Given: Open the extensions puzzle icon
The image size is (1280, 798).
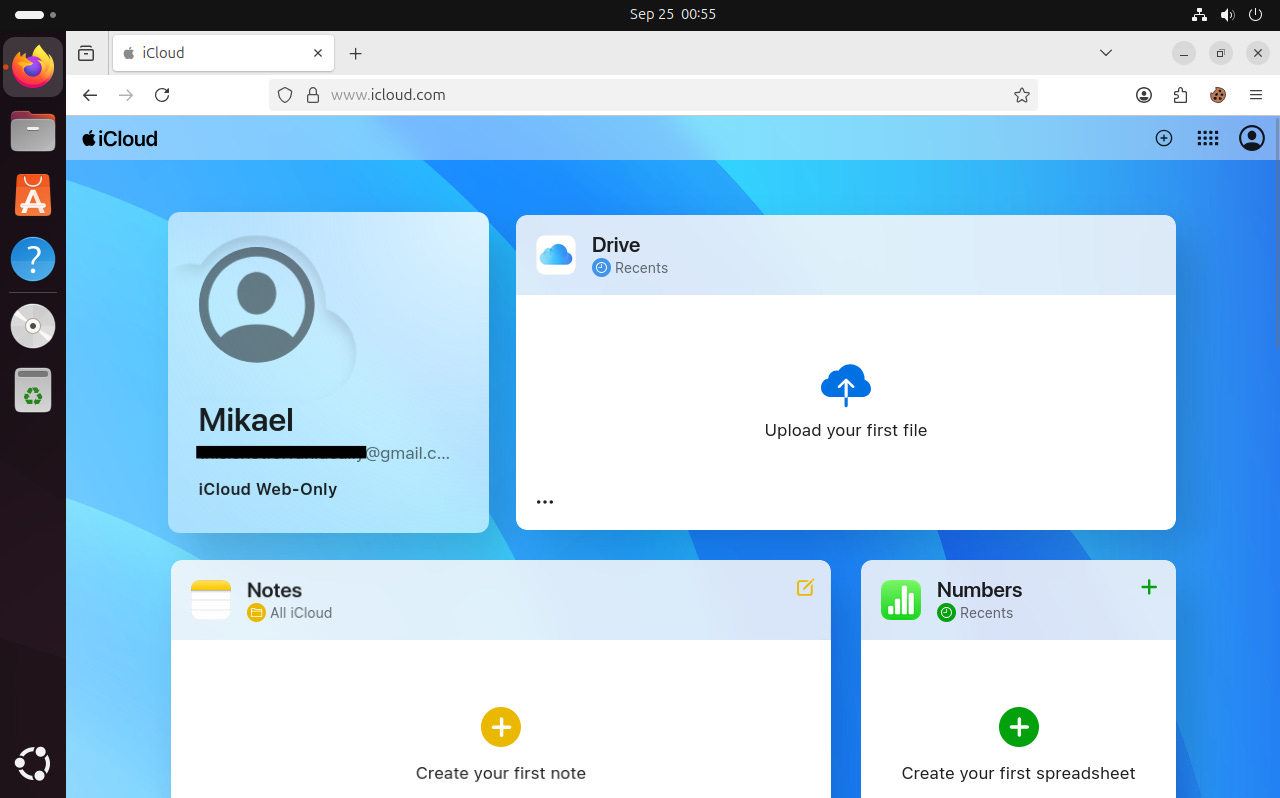Looking at the screenshot, I should tap(1180, 95).
